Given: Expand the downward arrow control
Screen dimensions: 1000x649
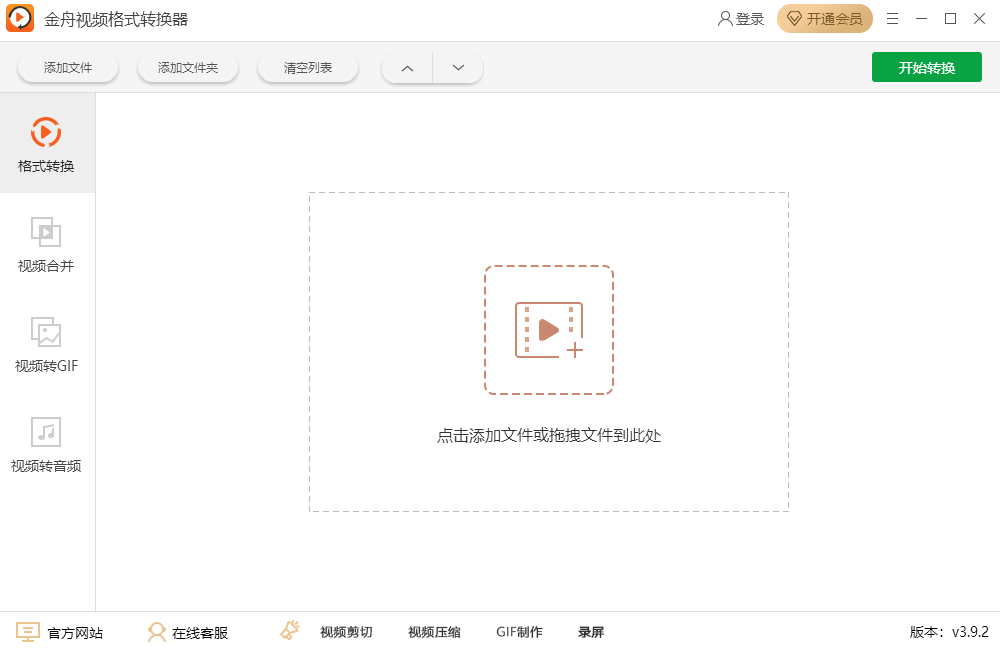Looking at the screenshot, I should click(458, 67).
